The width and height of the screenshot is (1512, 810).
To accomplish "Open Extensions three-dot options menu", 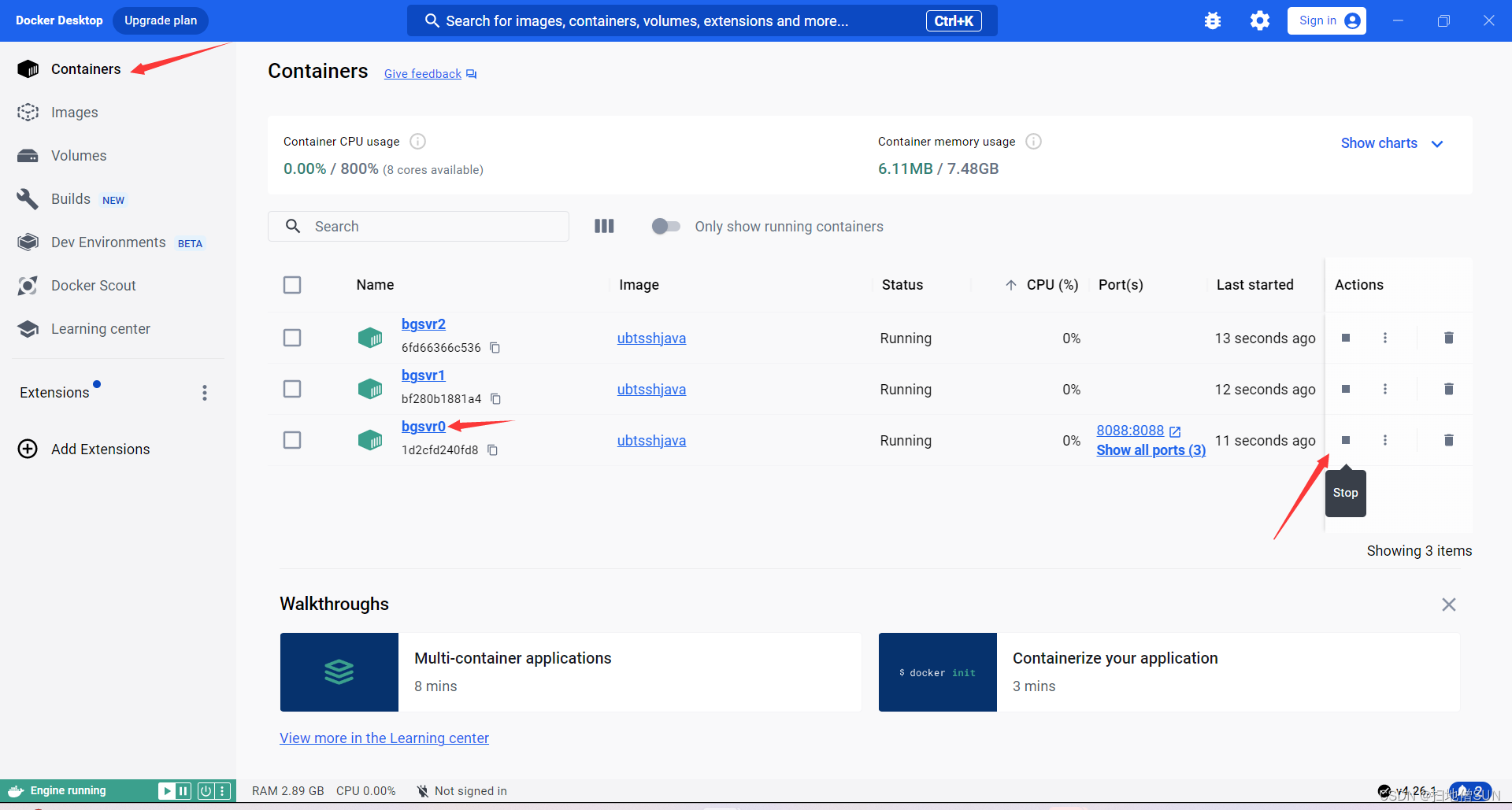I will click(205, 393).
